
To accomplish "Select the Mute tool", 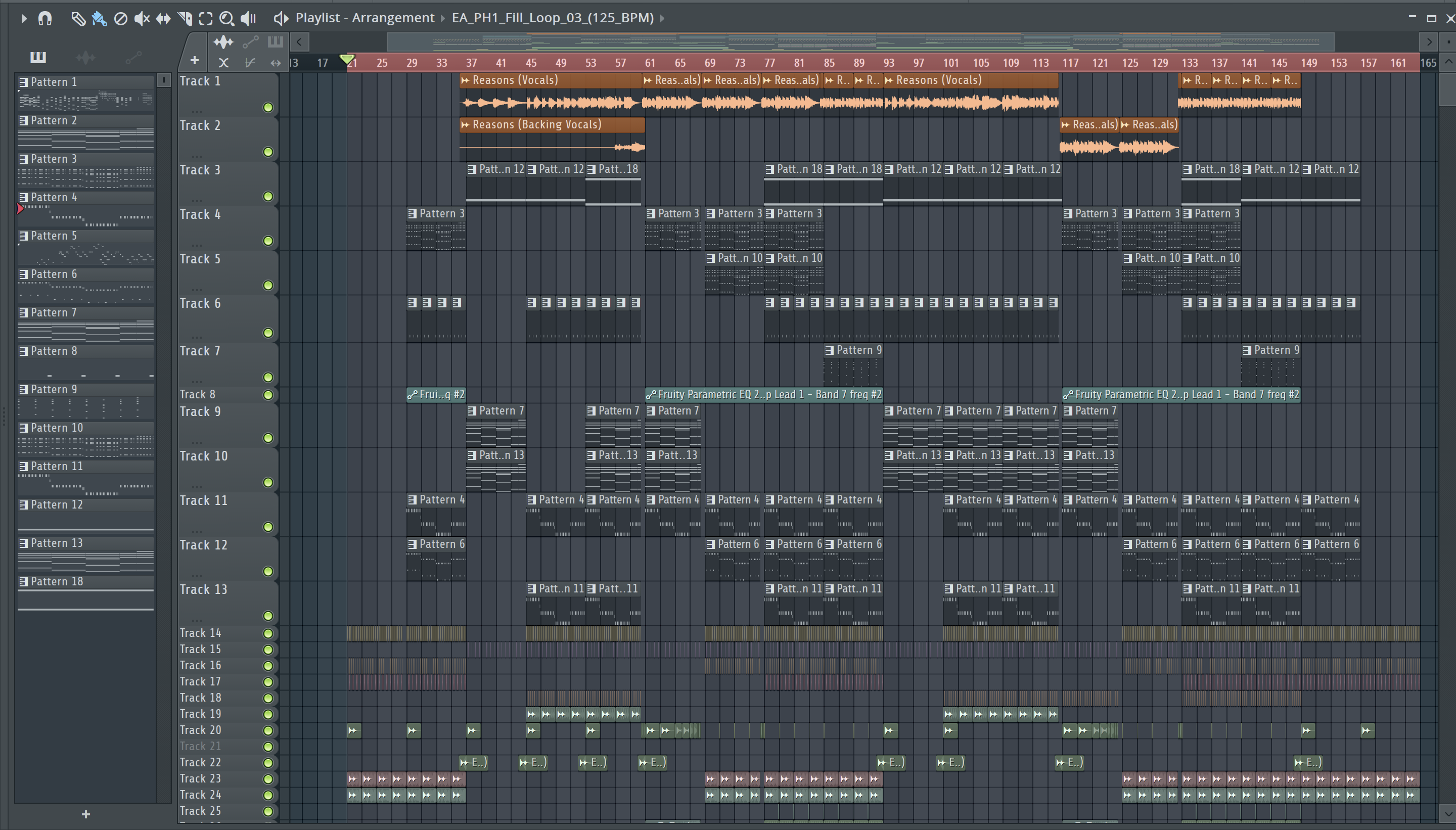I will pos(142,18).
